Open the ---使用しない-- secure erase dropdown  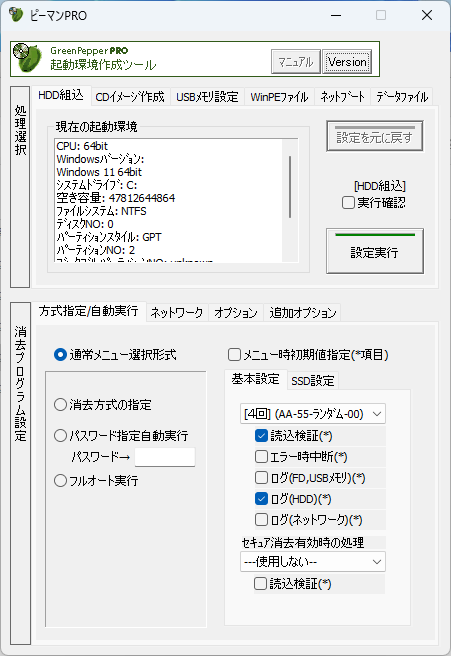[x=313, y=561]
